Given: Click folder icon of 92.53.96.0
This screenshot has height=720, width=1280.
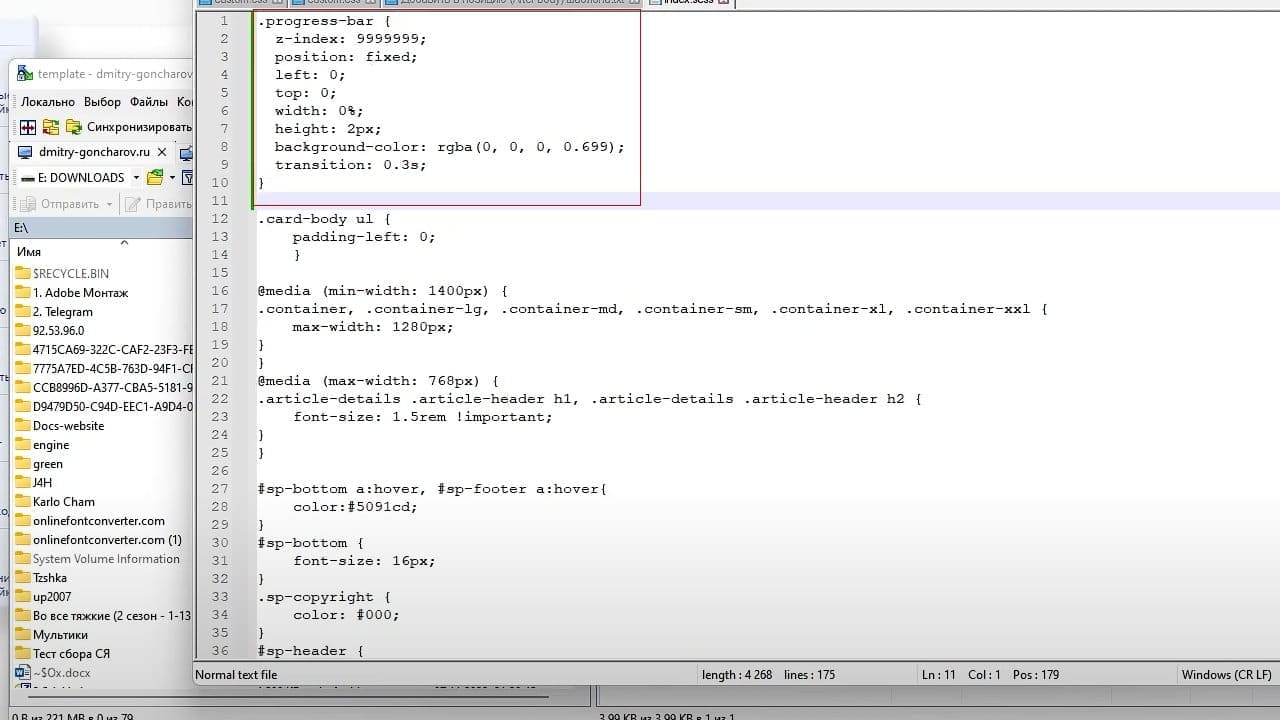Looking at the screenshot, I should click(x=23, y=330).
